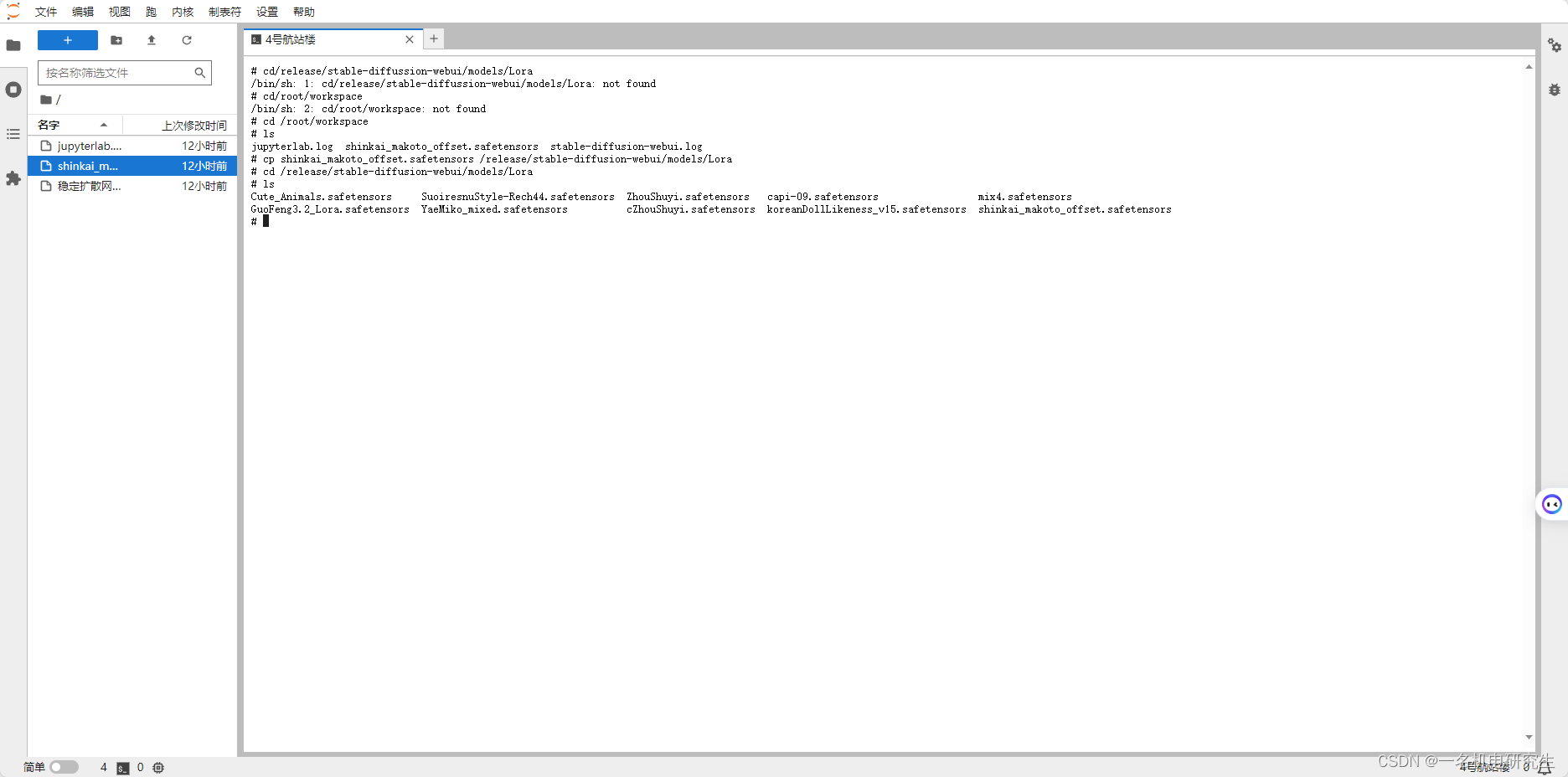Viewport: 1568px width, 777px height.
Task: Open the debugger panel
Action: (1555, 90)
